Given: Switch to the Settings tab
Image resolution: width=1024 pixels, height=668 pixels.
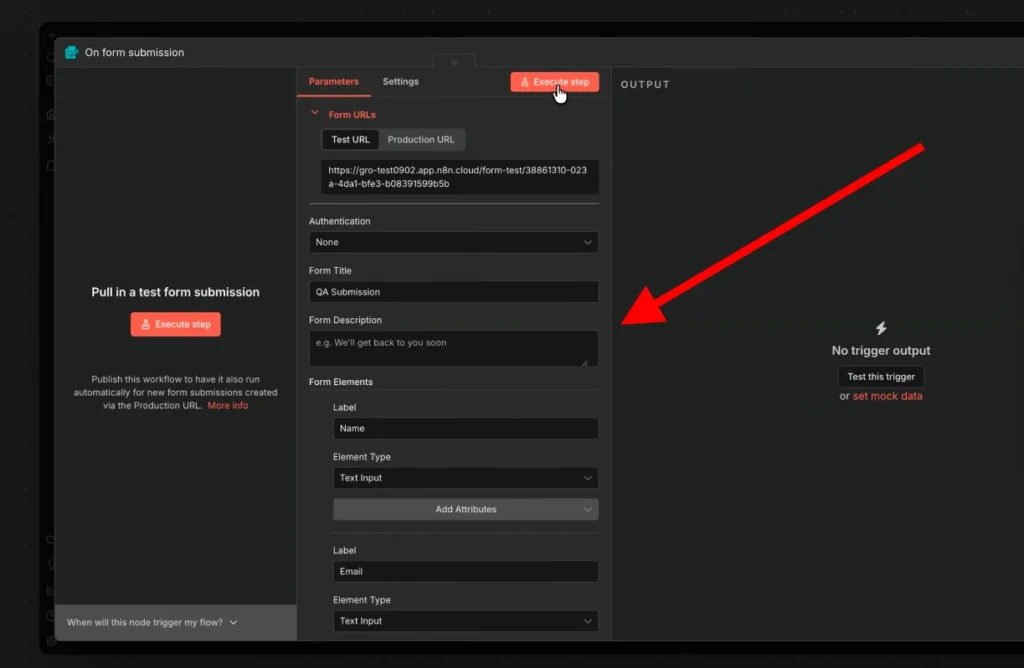Looking at the screenshot, I should (400, 81).
